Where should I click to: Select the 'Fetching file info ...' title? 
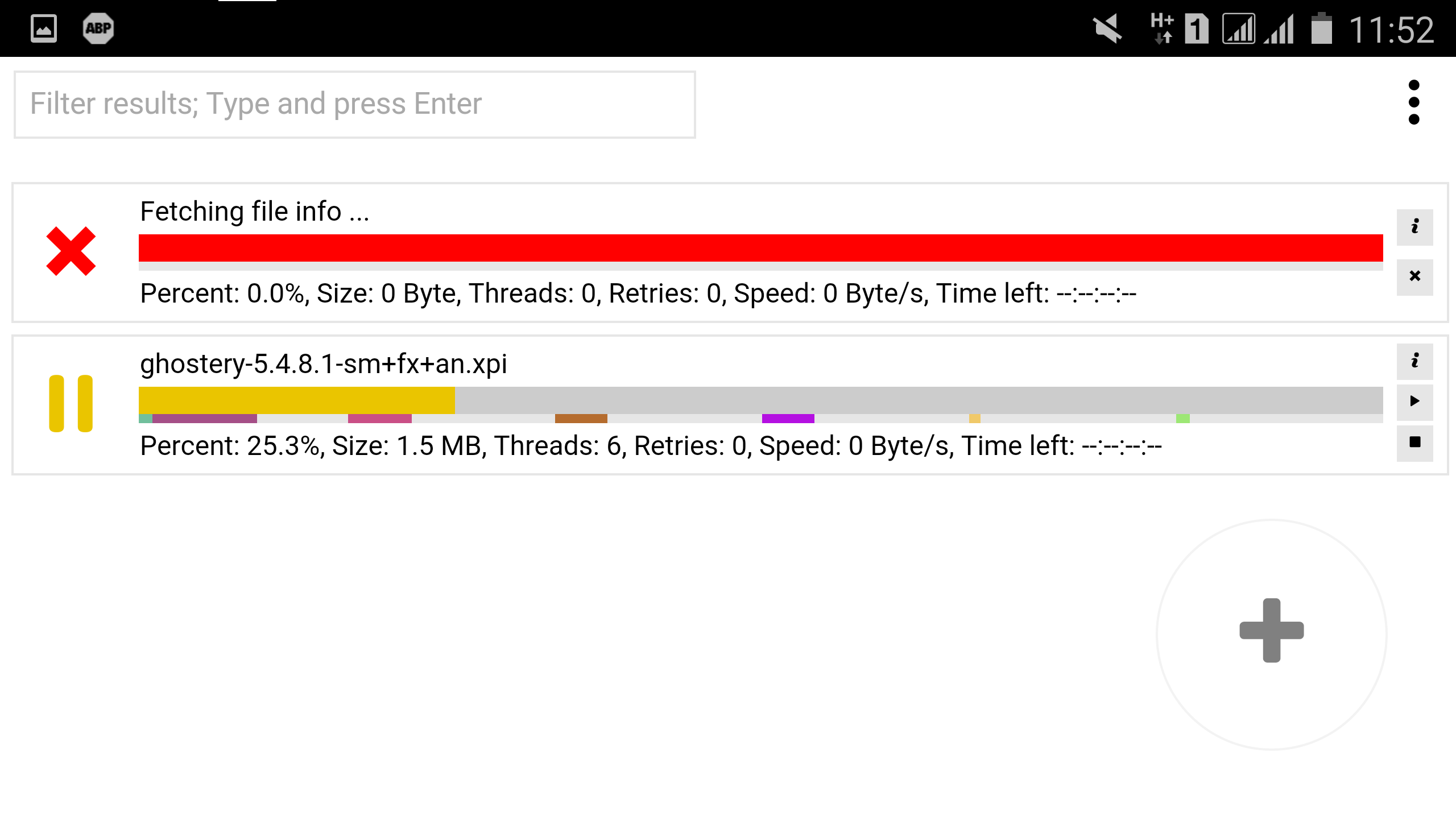pos(255,212)
